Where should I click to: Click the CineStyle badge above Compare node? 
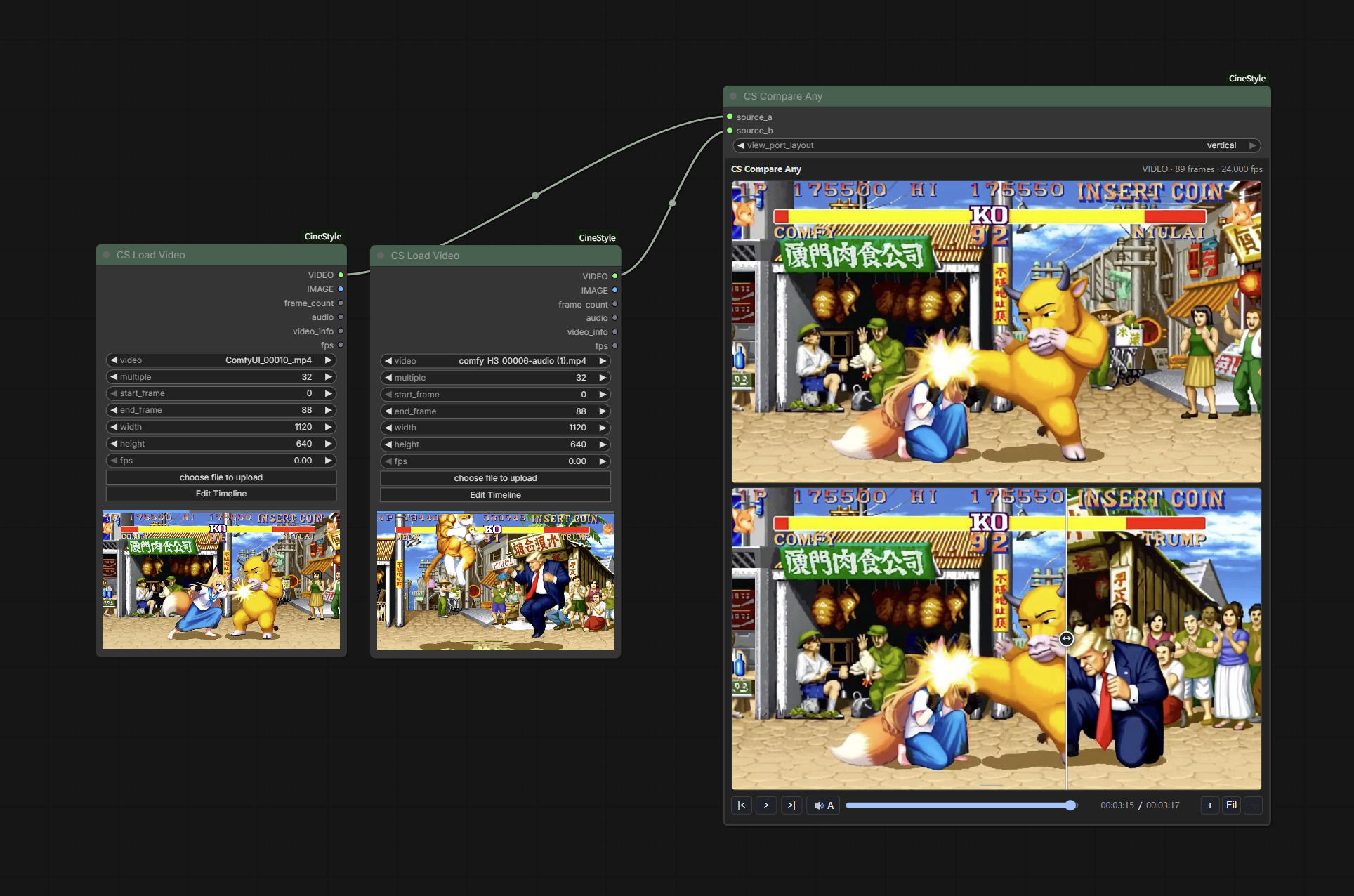coord(1247,79)
